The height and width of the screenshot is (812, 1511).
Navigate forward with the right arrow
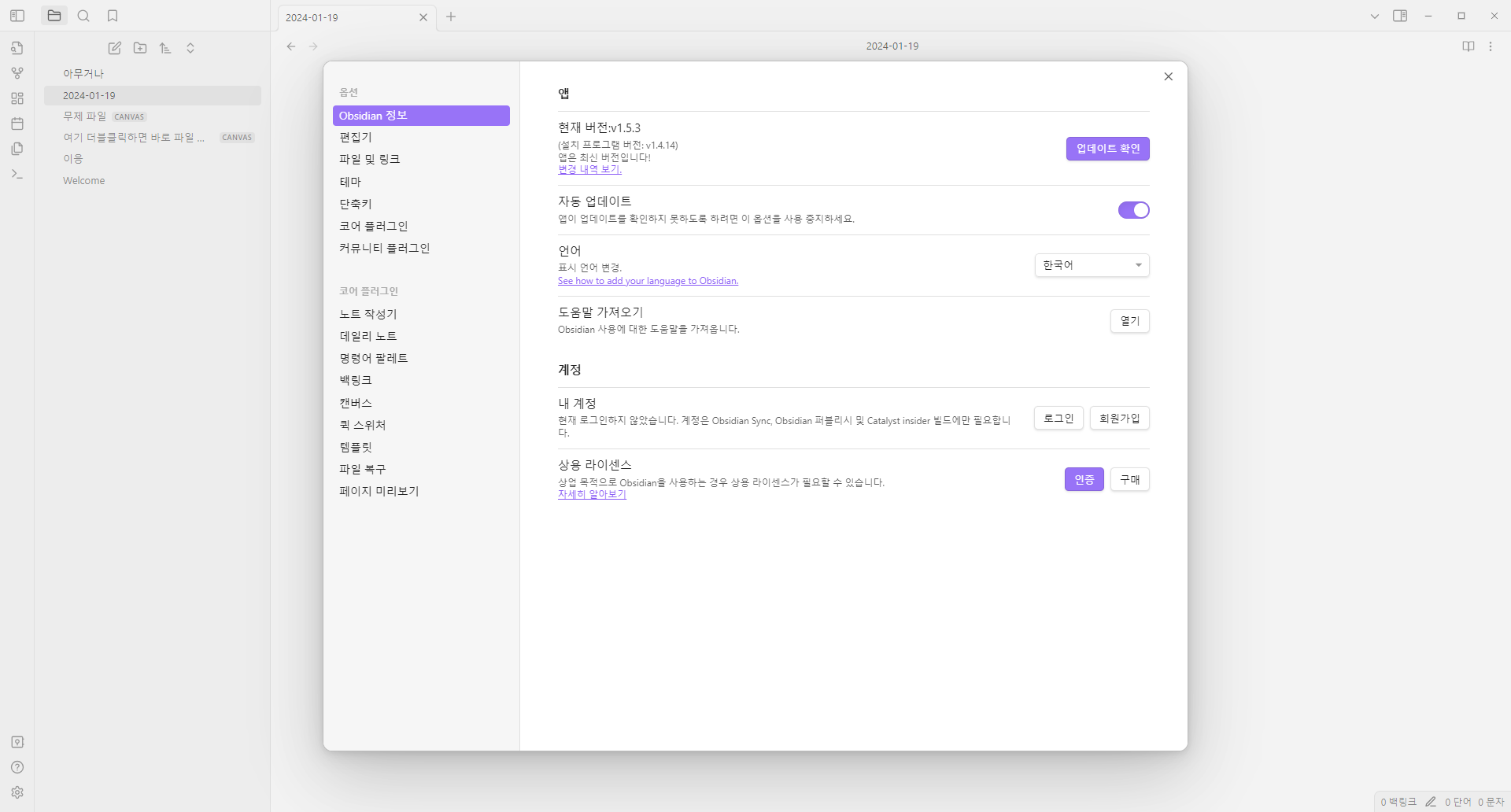pos(313,46)
